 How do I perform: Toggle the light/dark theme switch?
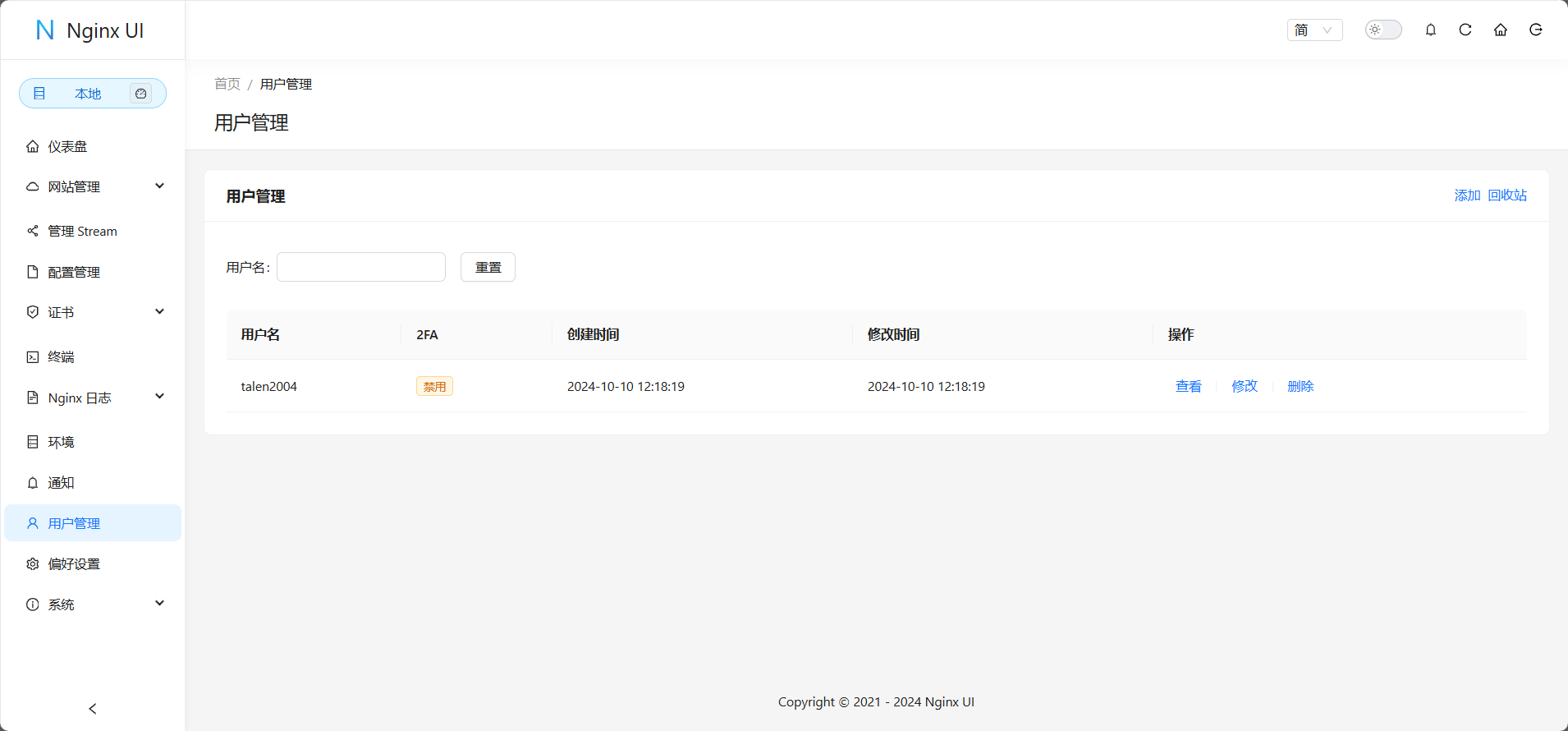1383,30
